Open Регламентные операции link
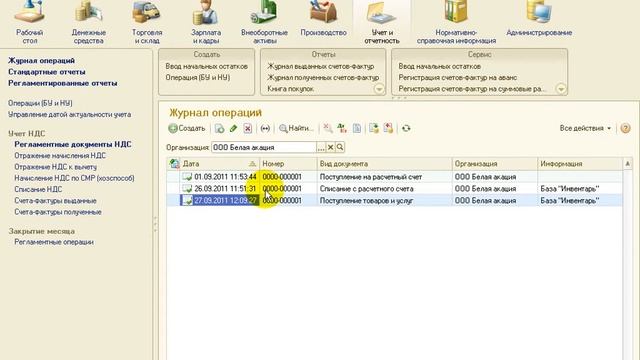640x360 pixels. coord(54,242)
